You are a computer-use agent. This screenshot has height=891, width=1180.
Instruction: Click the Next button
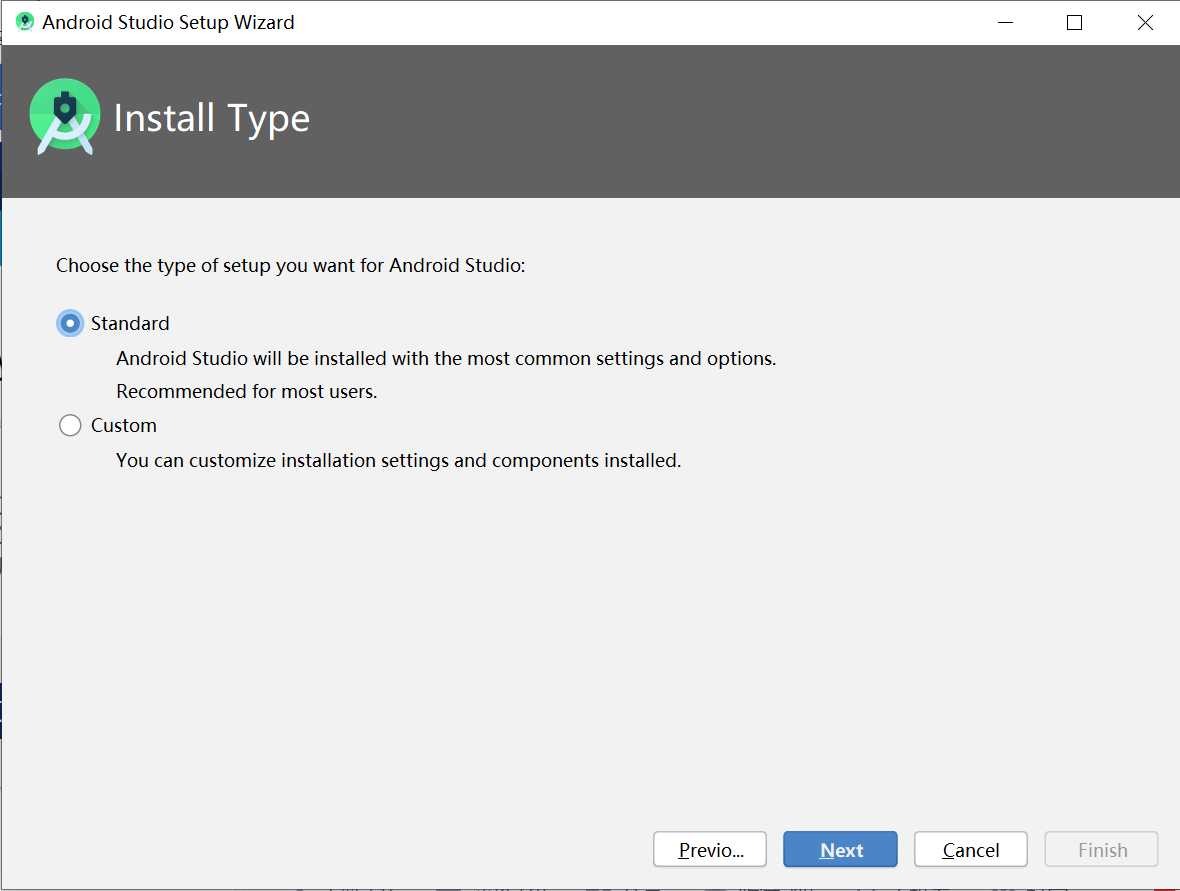tap(840, 850)
